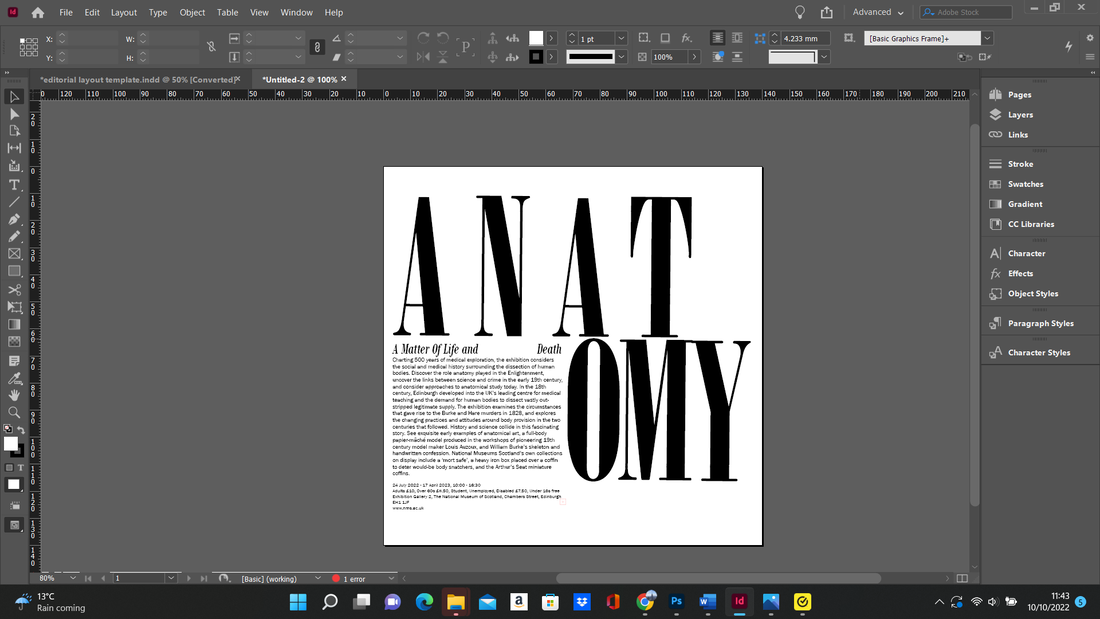Viewport: 1100px width, 619px height.
Task: Select the Hand tool
Action: pyautogui.click(x=14, y=395)
